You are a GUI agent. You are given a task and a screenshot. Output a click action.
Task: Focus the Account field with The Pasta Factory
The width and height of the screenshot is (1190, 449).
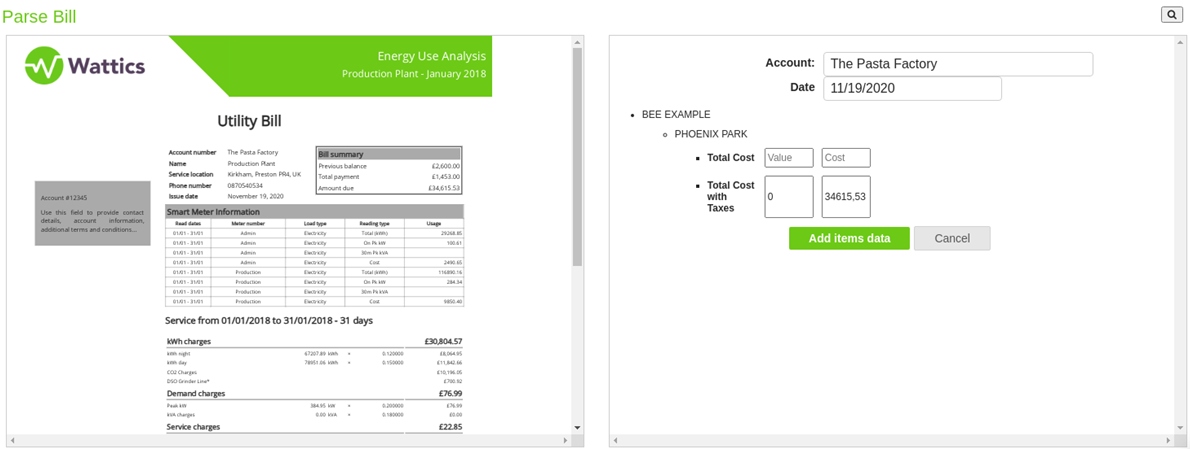tap(957, 64)
